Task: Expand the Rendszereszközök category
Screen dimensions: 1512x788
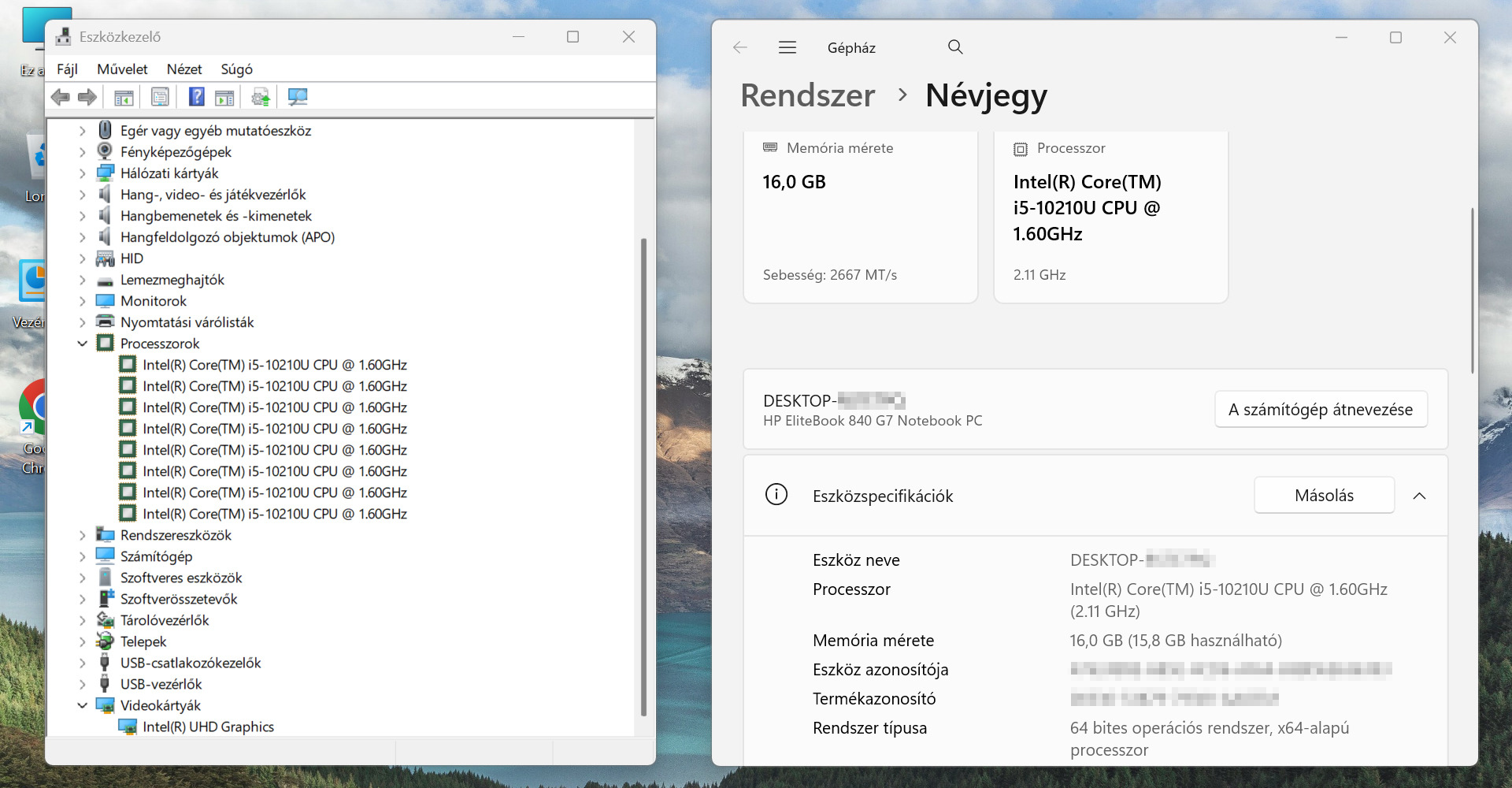Action: pyautogui.click(x=83, y=535)
